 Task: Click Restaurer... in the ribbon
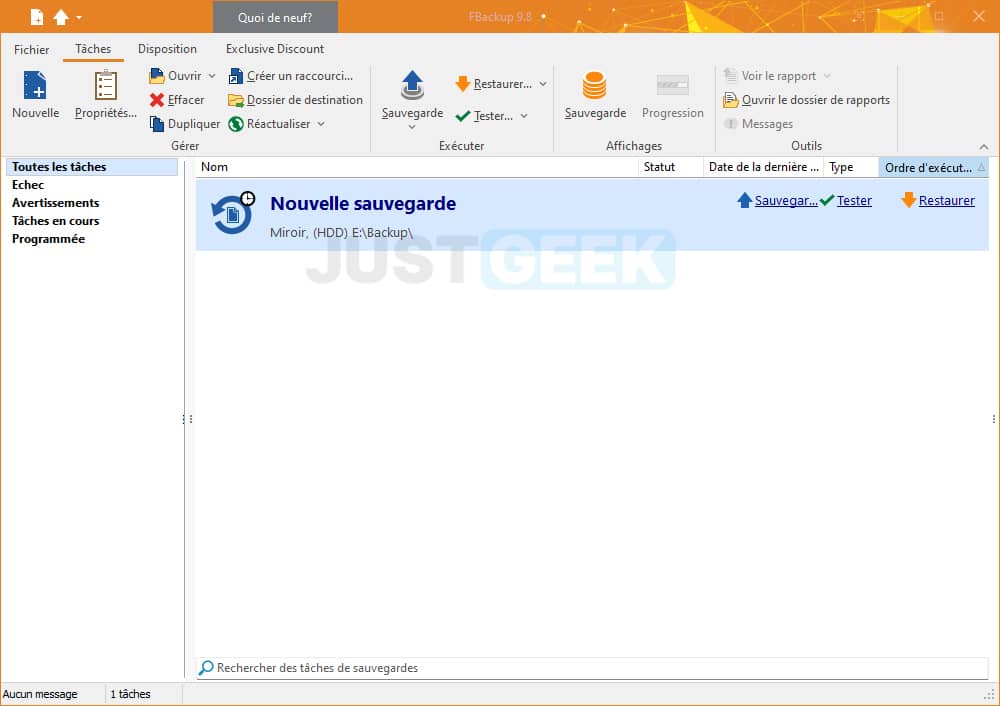(494, 84)
